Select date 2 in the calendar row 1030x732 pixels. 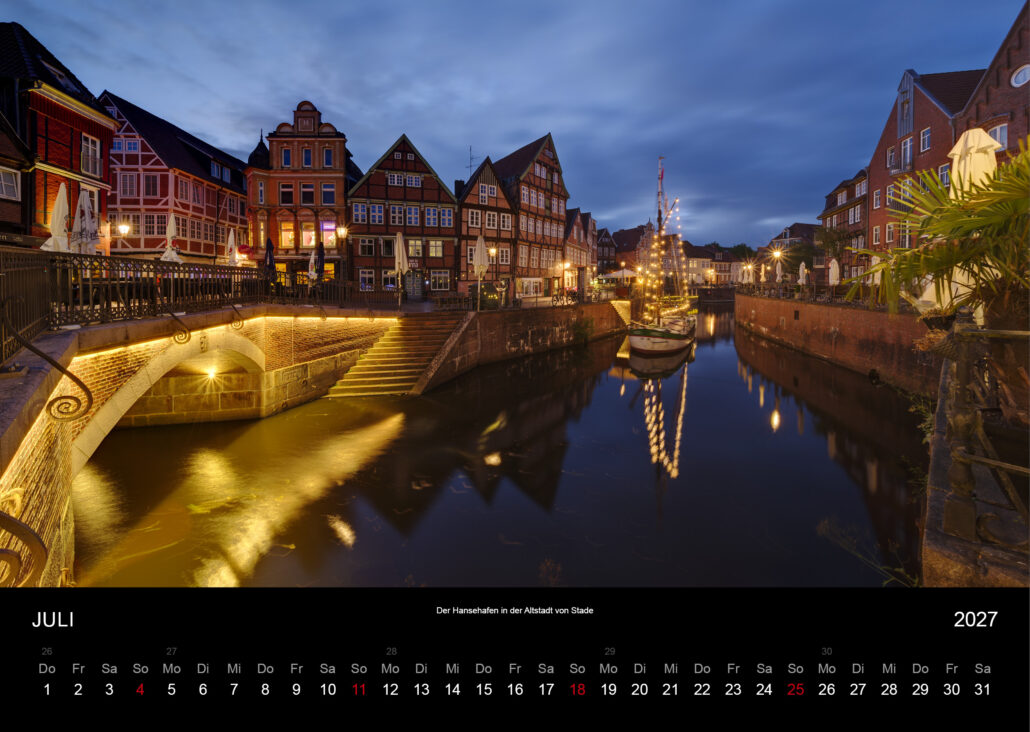click(x=78, y=689)
